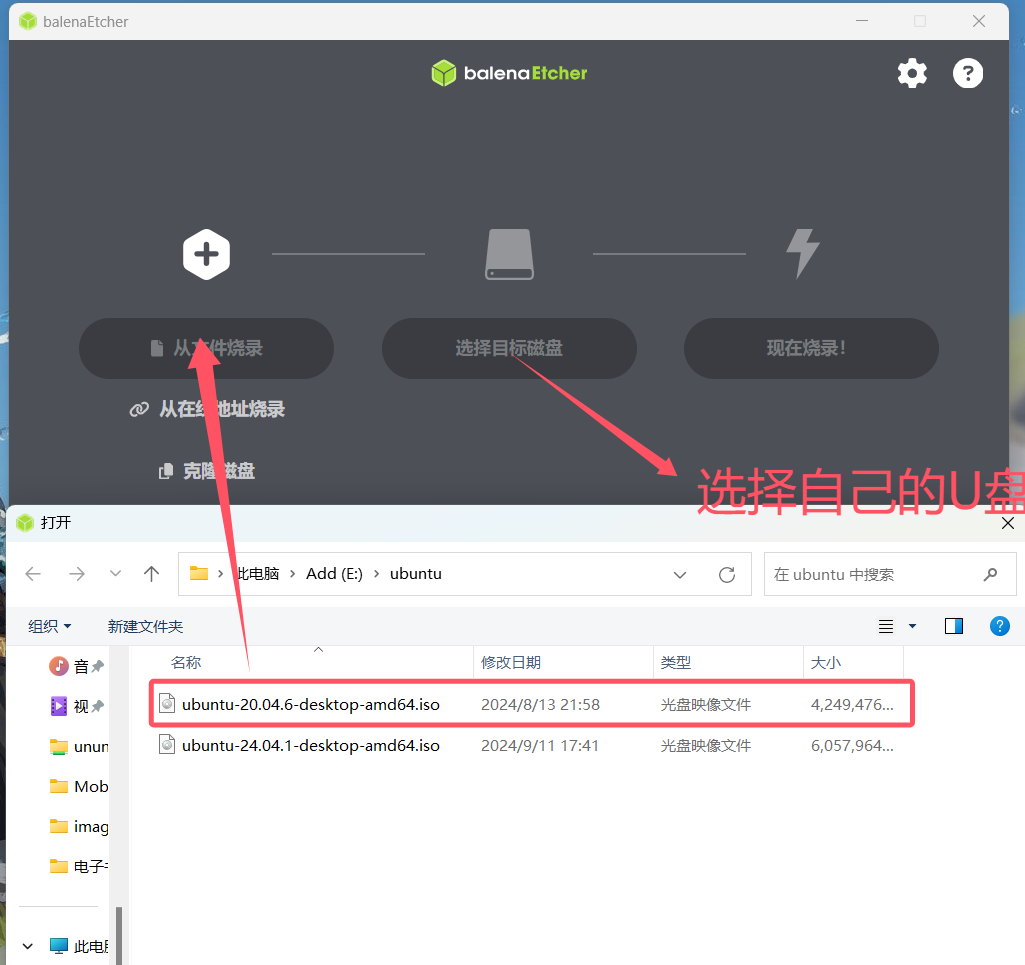Click 新建文件夹 button
Screen dimensions: 1025x965
[145, 626]
